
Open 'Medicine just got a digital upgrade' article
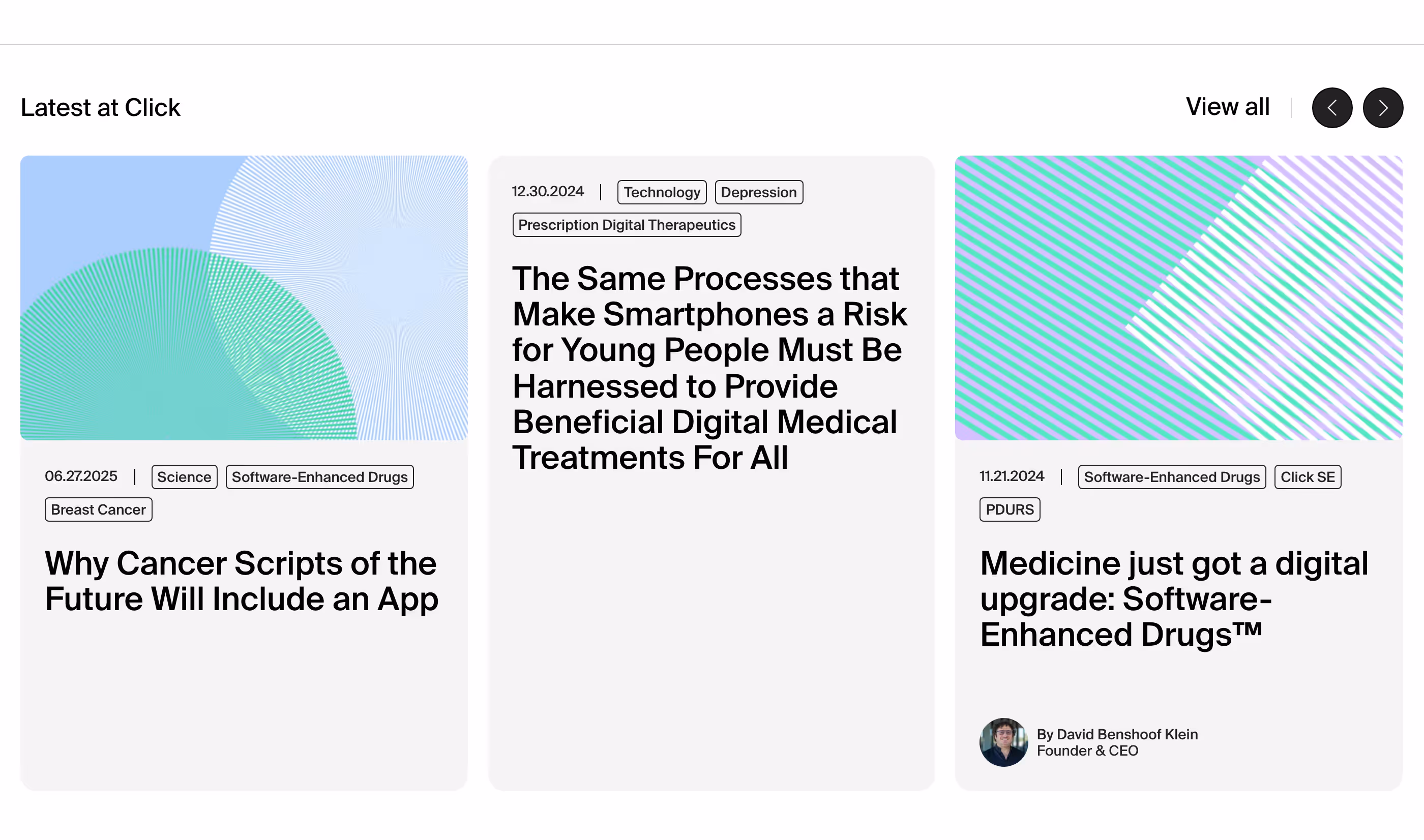click(1174, 598)
